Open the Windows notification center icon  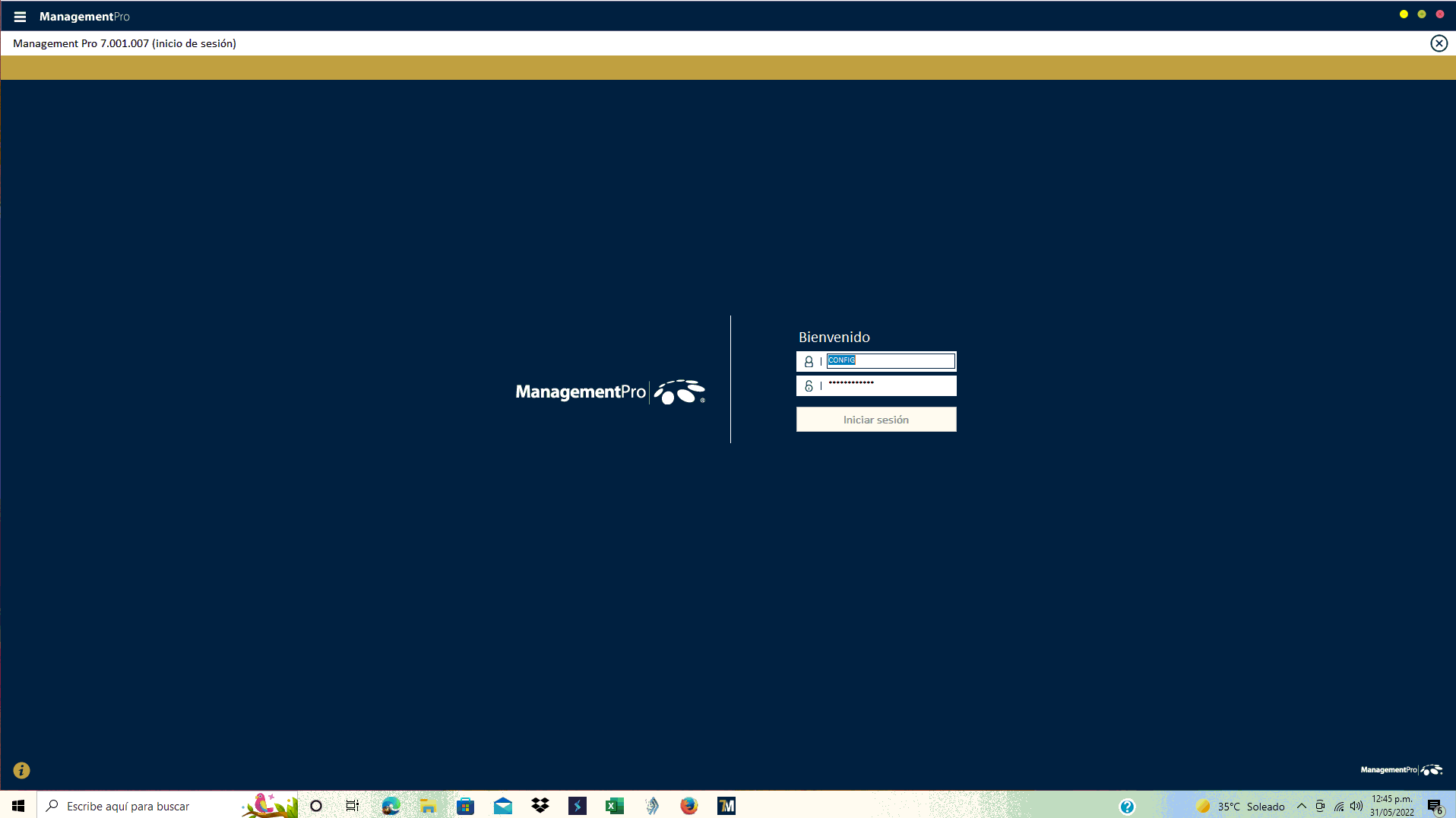click(x=1434, y=807)
